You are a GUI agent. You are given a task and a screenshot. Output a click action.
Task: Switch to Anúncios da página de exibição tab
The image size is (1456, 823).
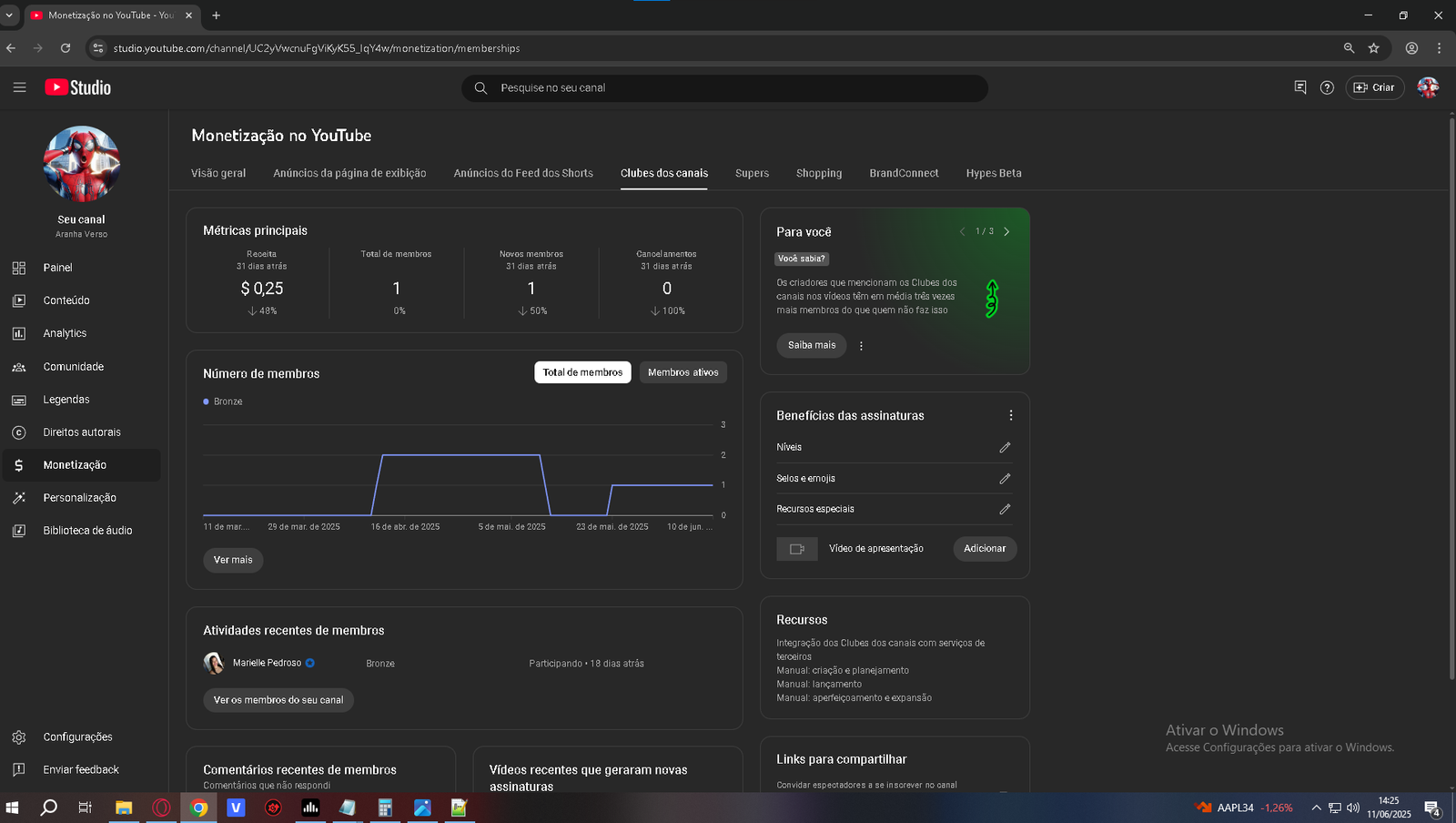coord(349,173)
